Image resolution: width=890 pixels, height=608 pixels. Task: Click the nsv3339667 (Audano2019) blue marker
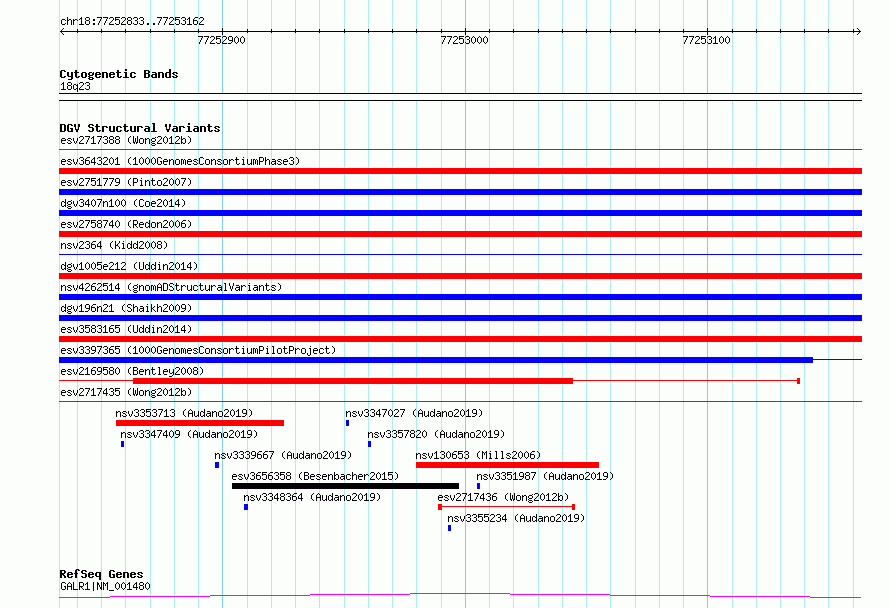[x=217, y=465]
